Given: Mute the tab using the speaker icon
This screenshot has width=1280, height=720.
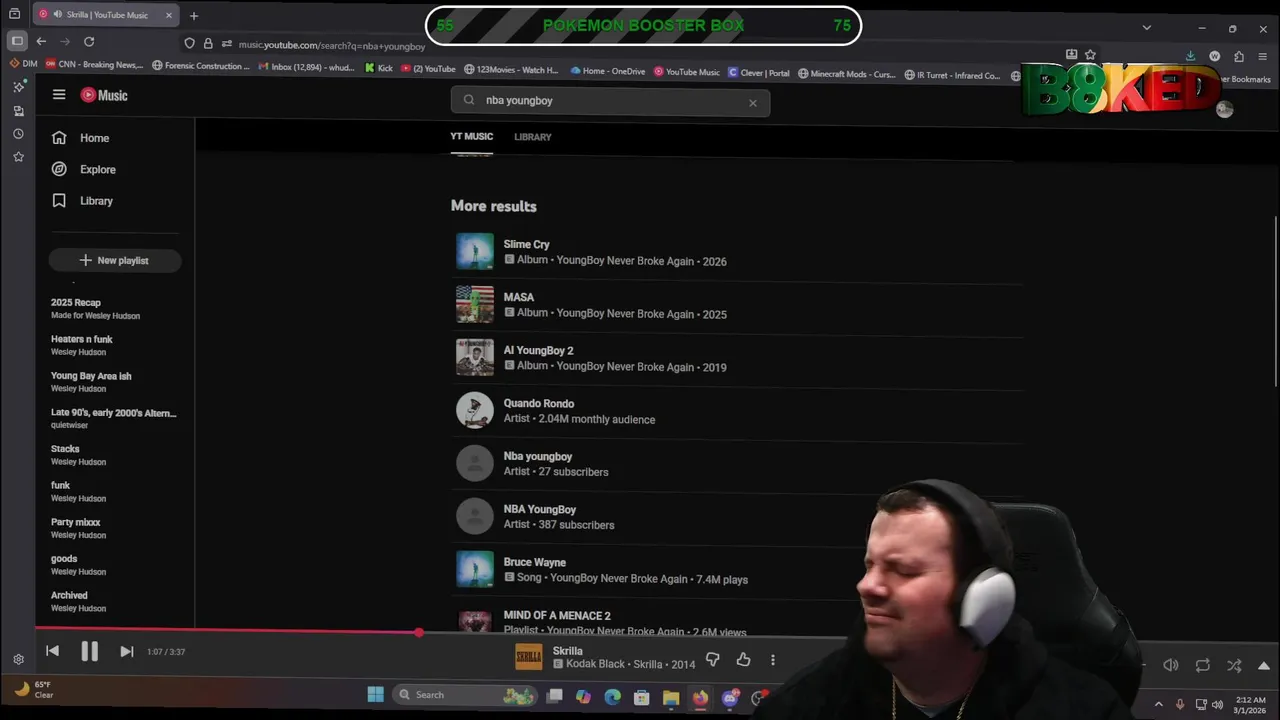Looking at the screenshot, I should pos(57,15).
